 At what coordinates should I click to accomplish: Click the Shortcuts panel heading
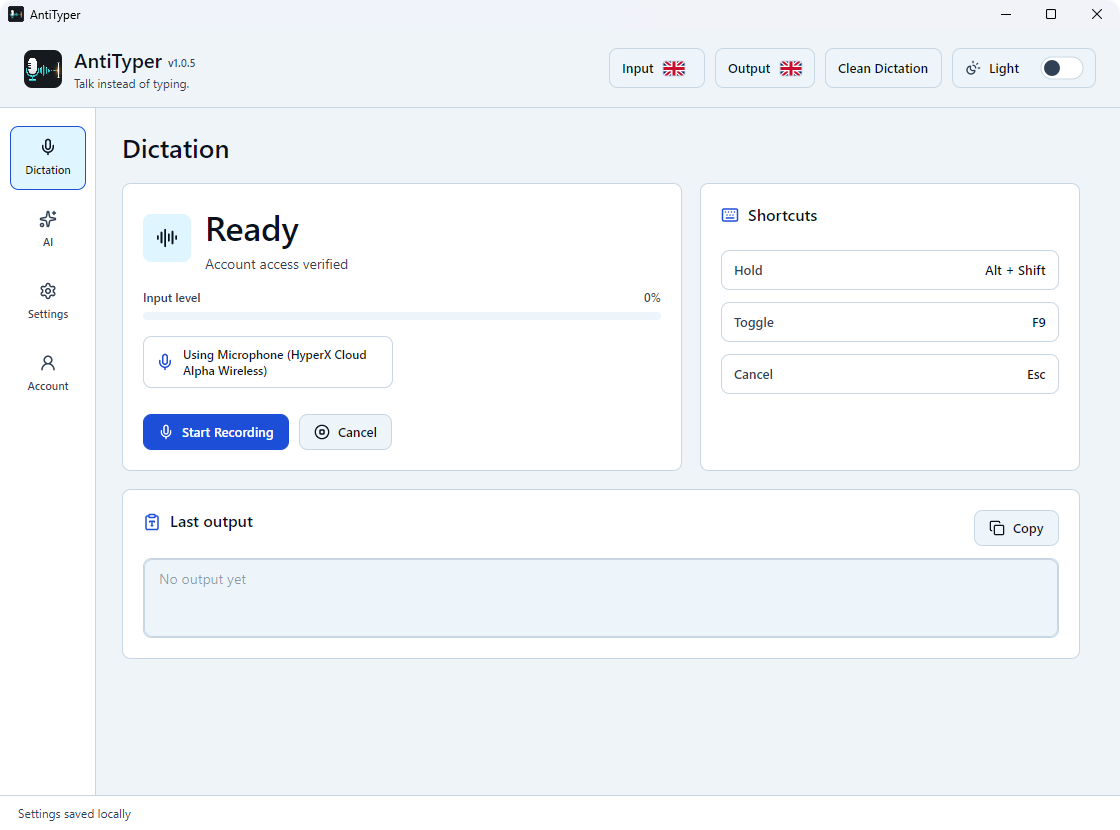tap(782, 216)
